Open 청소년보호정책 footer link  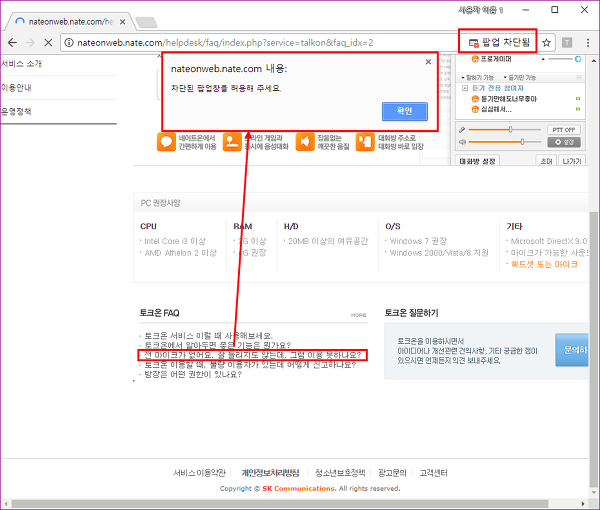tap(340, 473)
